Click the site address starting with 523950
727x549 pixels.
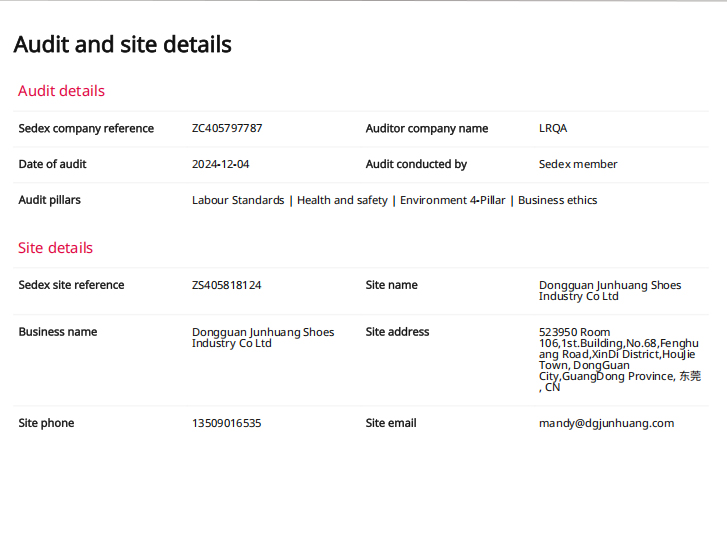tap(618, 359)
